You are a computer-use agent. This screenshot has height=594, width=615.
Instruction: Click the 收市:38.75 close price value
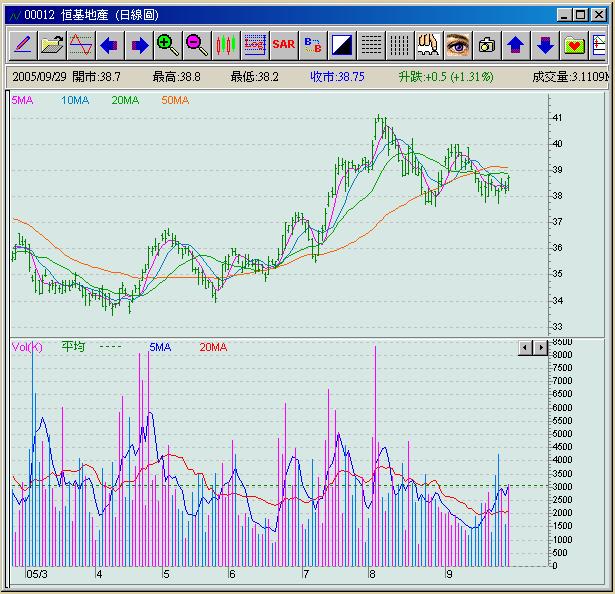337,77
